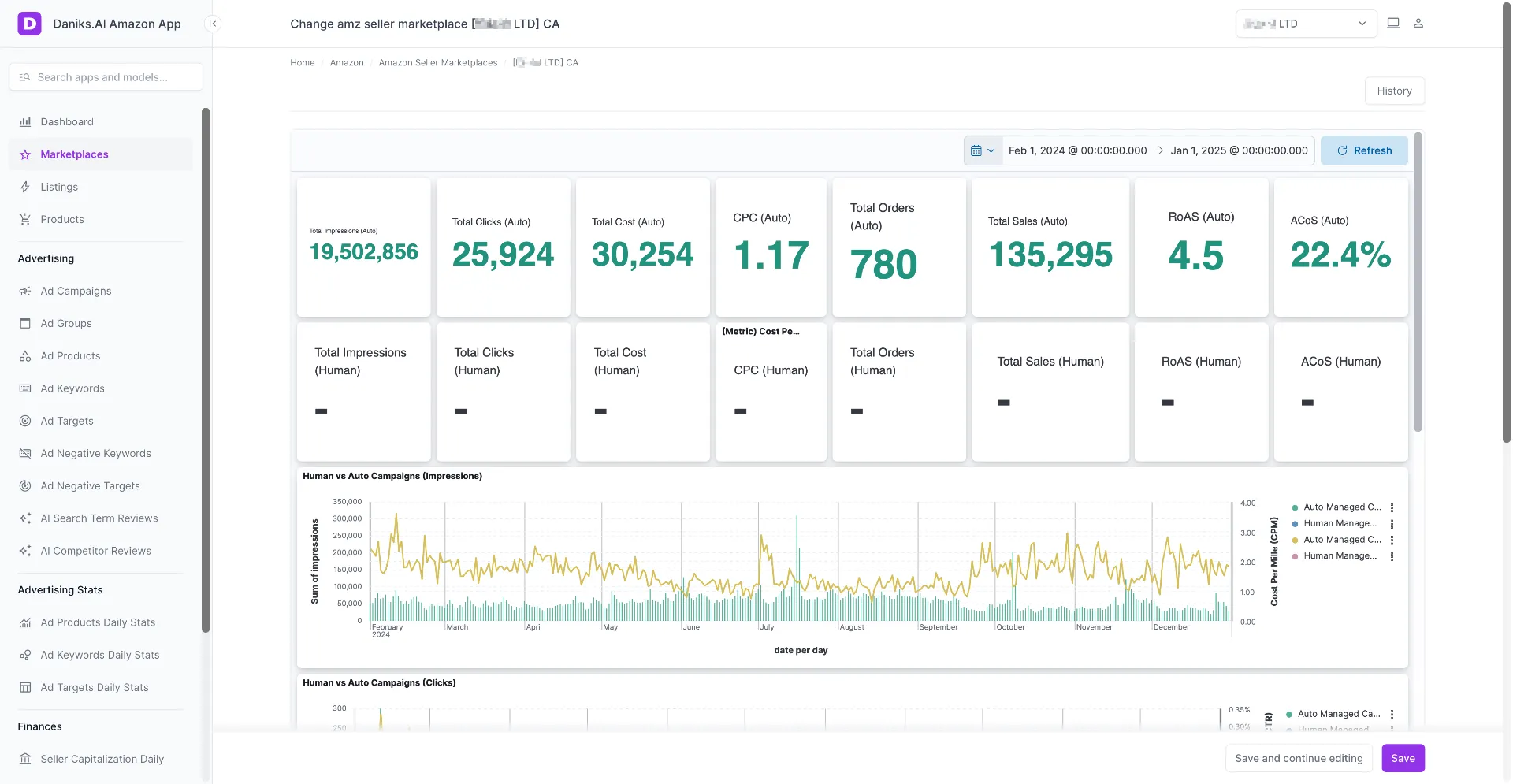1513x784 pixels.
Task: Click the Refresh button
Action: coord(1364,150)
